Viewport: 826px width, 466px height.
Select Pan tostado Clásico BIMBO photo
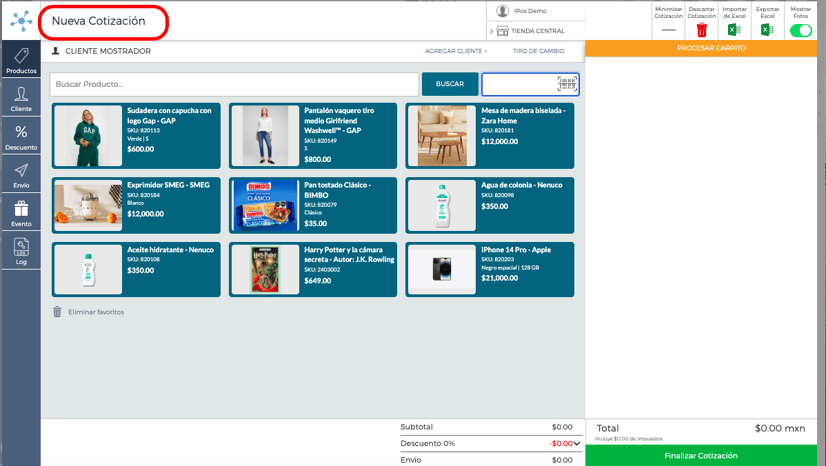265,205
